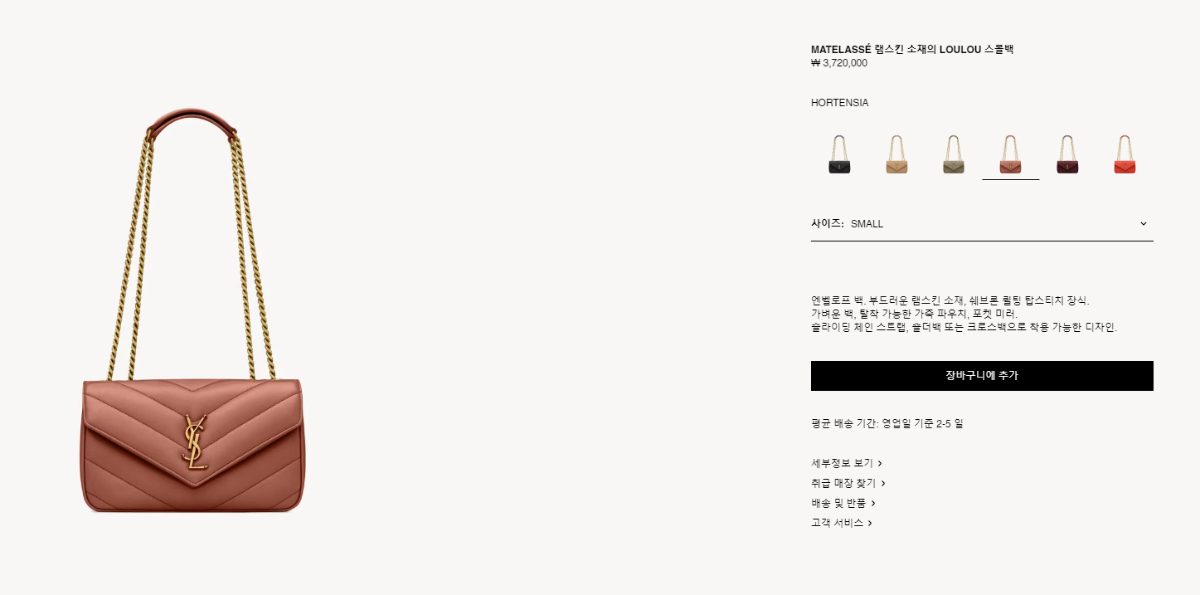Click the arrow icon beside 세부정보 보기
Viewport: 1200px width, 595px height.
tap(880, 464)
